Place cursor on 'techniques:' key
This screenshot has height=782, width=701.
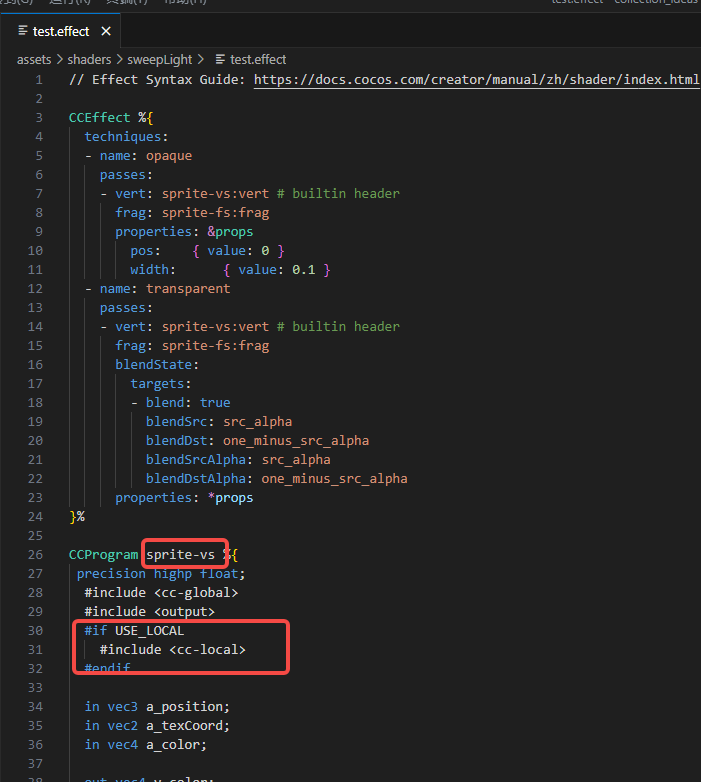(x=126, y=137)
